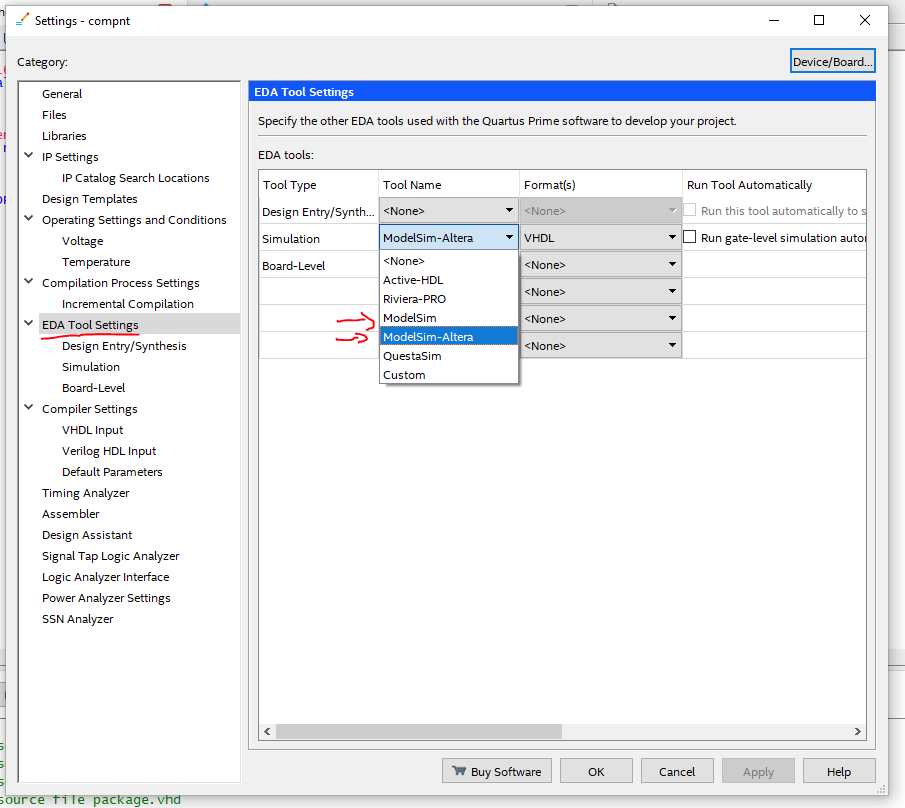This screenshot has height=808, width=905.
Task: Pick Active-HDL simulation tool option
Action: pos(412,280)
